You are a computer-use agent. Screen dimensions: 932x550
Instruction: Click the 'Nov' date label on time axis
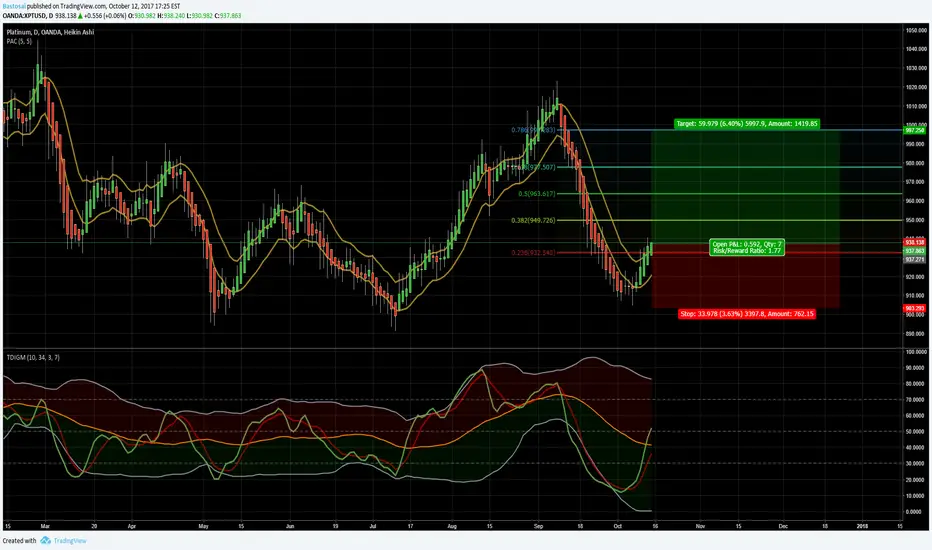pos(700,526)
